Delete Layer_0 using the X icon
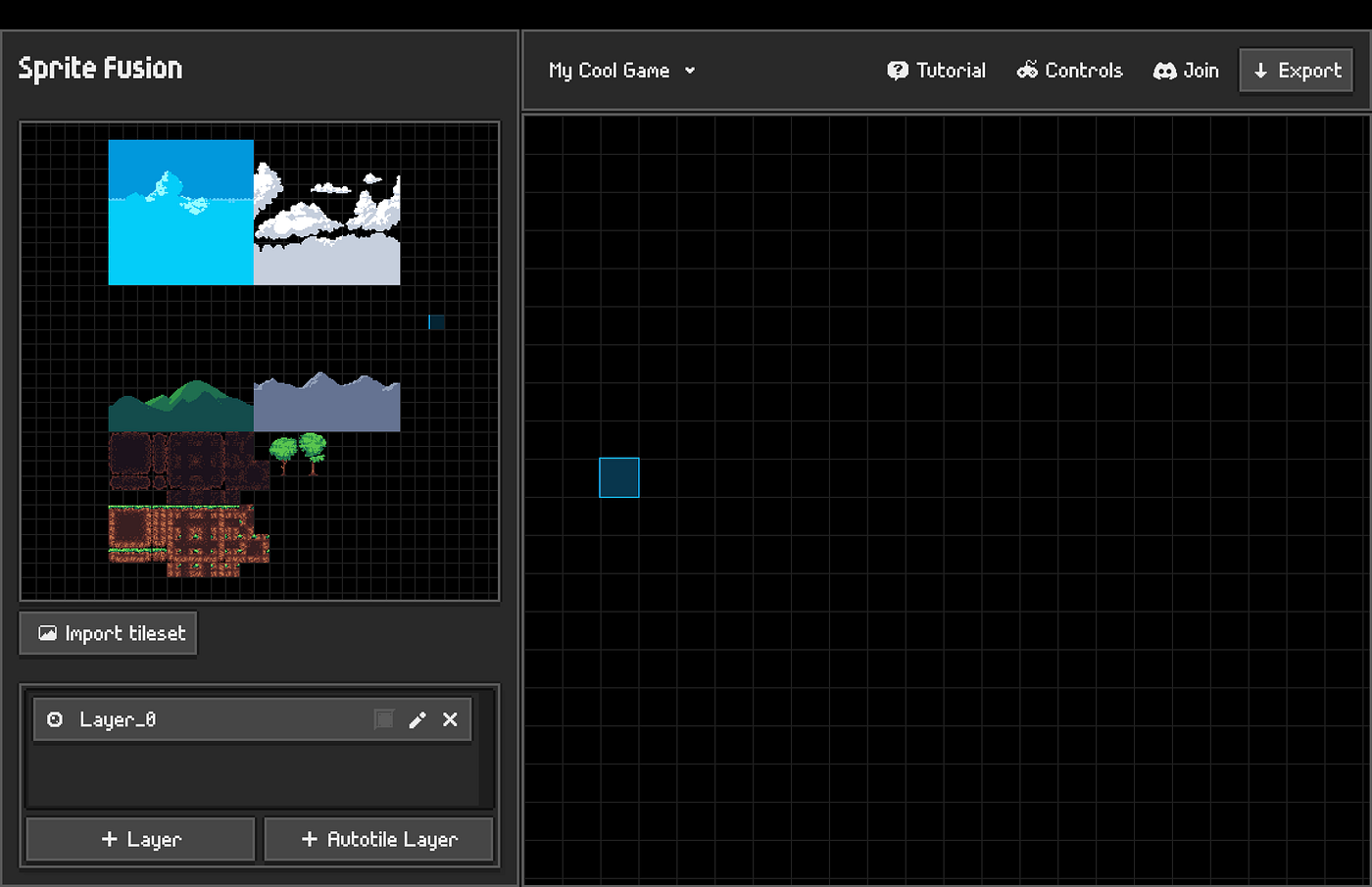Screen dimensions: 1372x887 (x=450, y=719)
